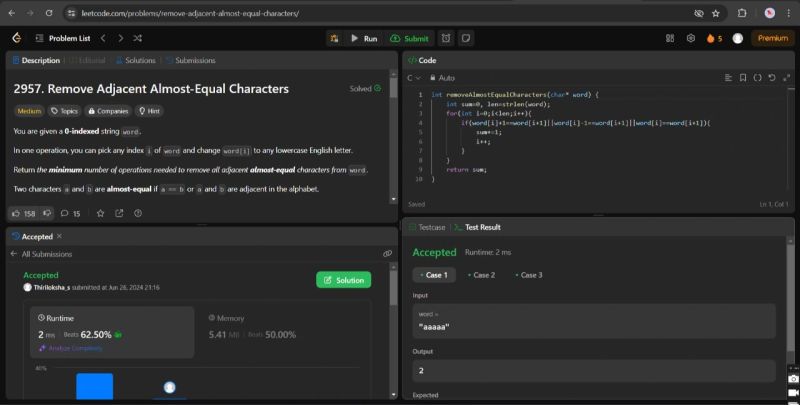
Task: Toggle the Auto lock setting
Action: pyautogui.click(x=442, y=78)
